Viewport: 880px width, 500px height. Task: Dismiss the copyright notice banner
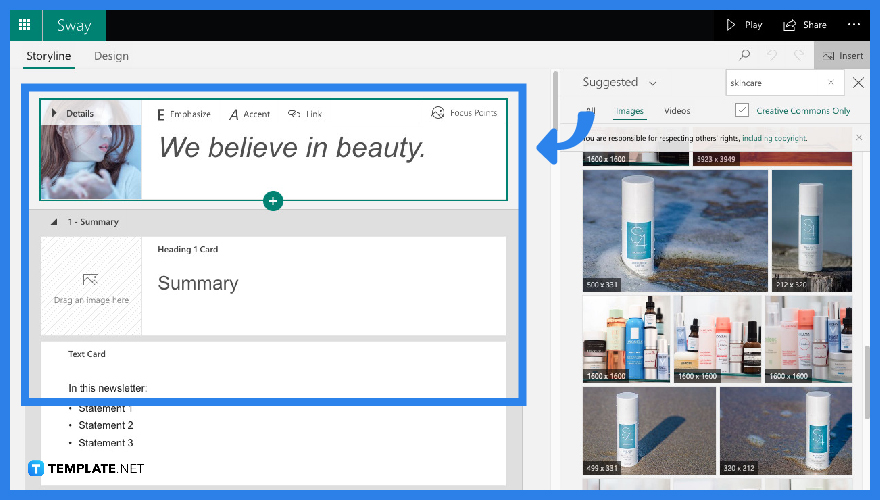[859, 137]
